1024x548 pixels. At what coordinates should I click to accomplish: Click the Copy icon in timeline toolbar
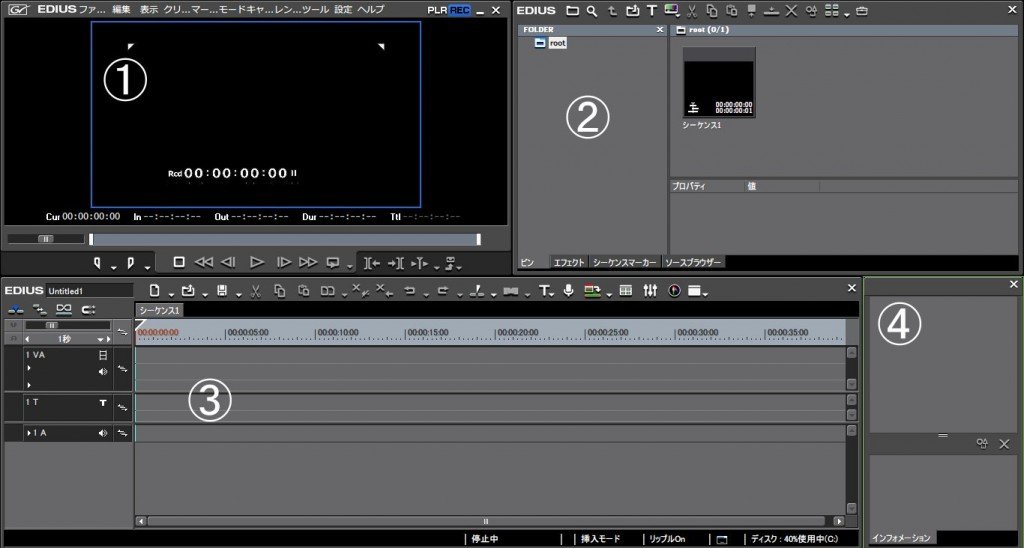point(280,291)
